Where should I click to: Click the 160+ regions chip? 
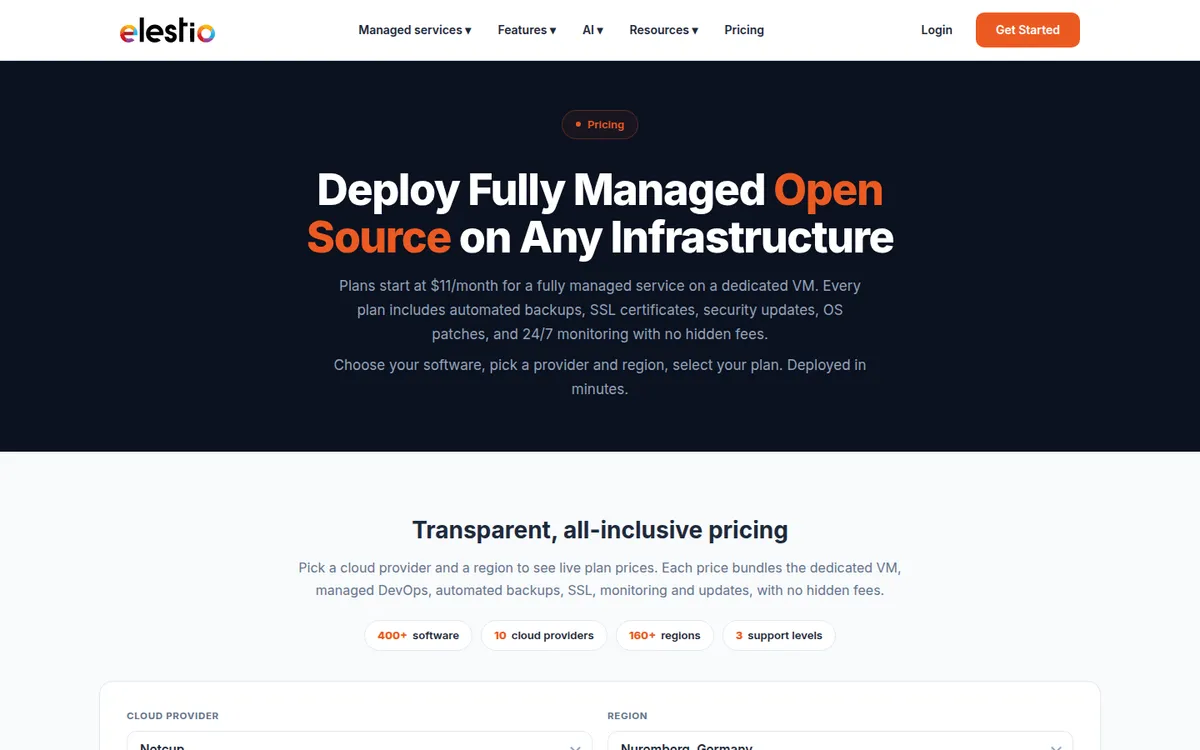[665, 635]
